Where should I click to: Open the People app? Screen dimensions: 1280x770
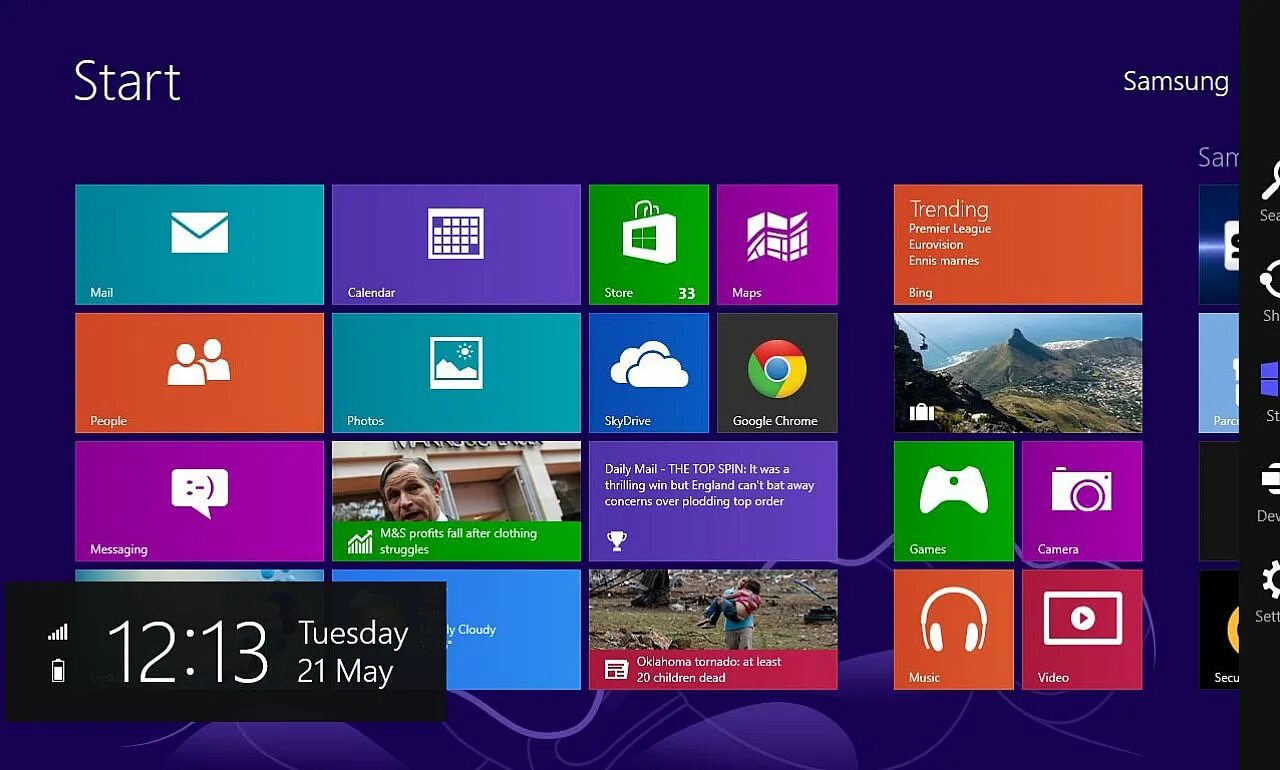coord(199,372)
